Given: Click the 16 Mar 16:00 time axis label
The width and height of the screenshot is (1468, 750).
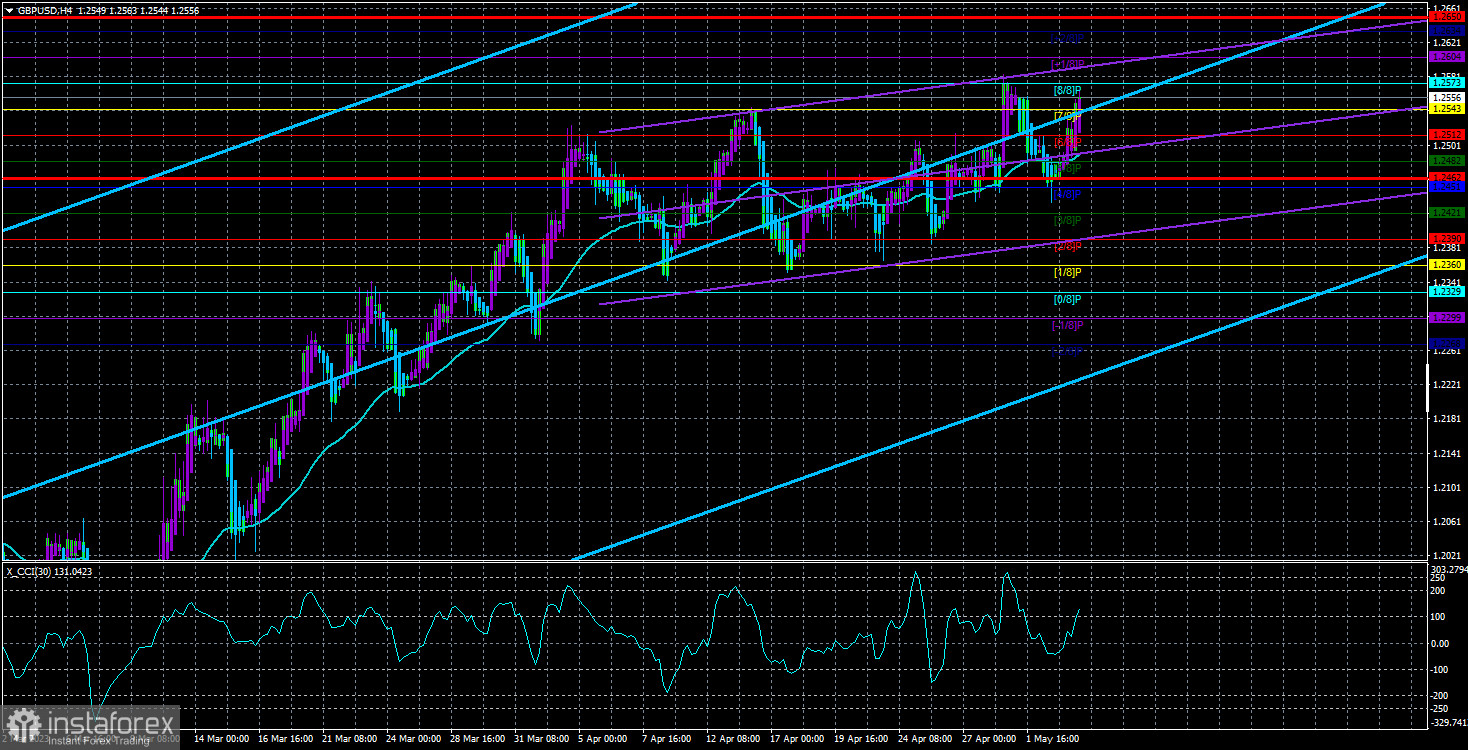Looking at the screenshot, I should coord(287,740).
